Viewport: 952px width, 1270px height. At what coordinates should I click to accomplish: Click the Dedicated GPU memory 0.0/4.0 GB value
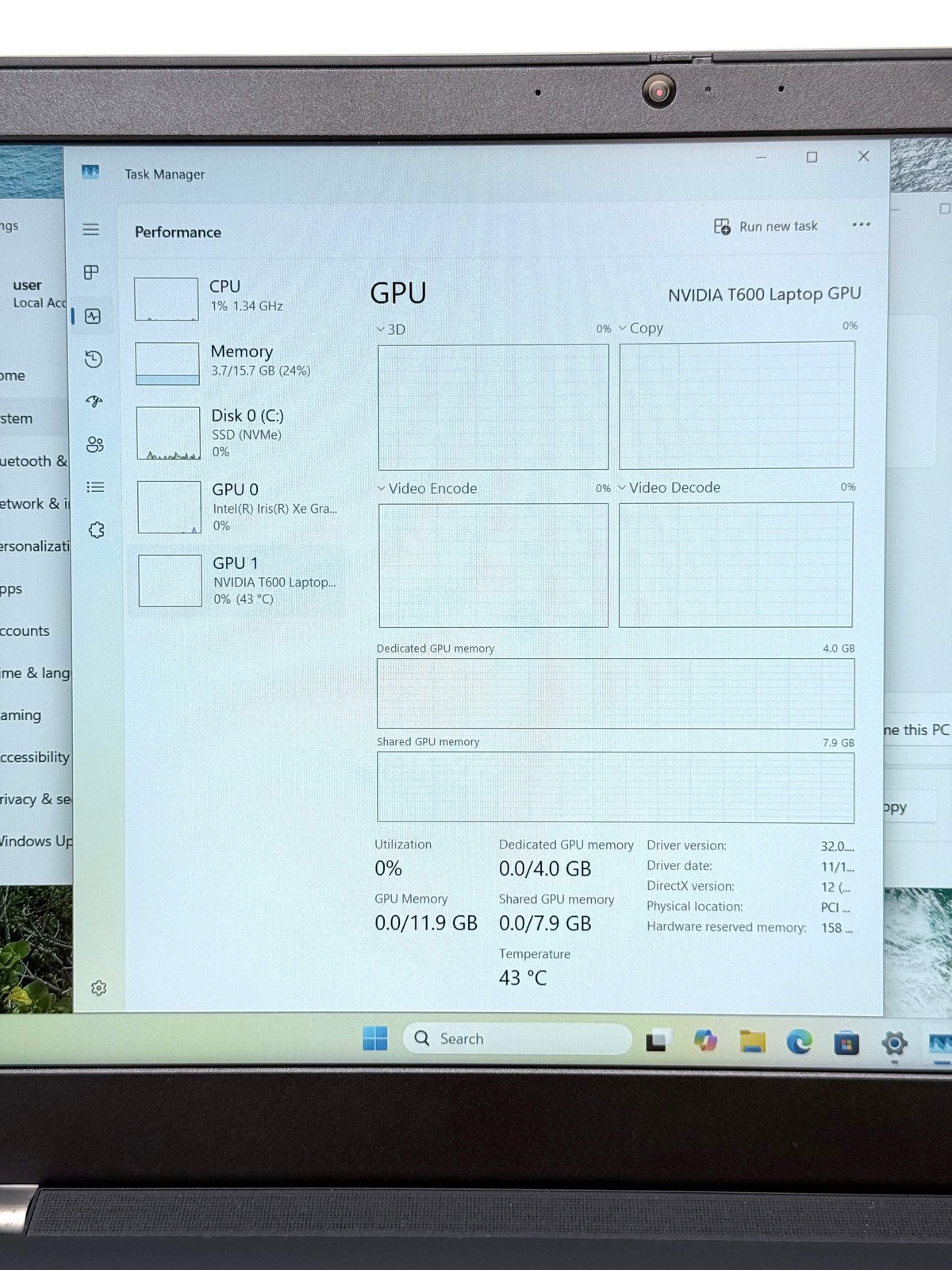click(545, 869)
